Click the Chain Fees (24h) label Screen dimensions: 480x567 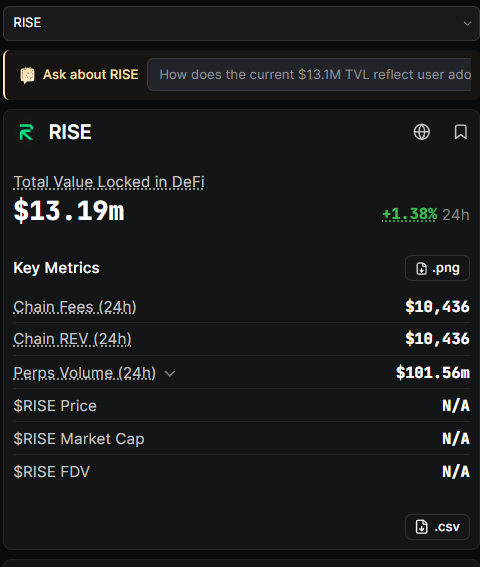click(75, 307)
